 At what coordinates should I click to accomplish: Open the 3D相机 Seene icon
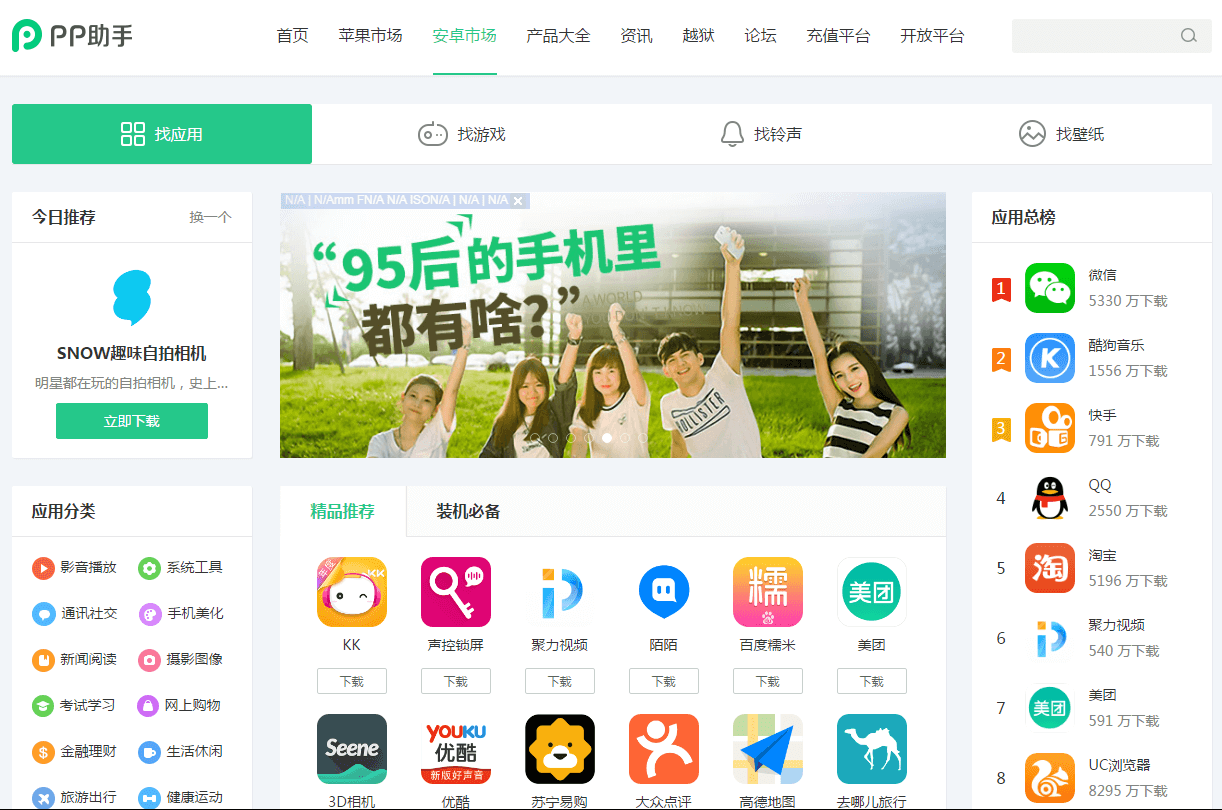[x=352, y=749]
